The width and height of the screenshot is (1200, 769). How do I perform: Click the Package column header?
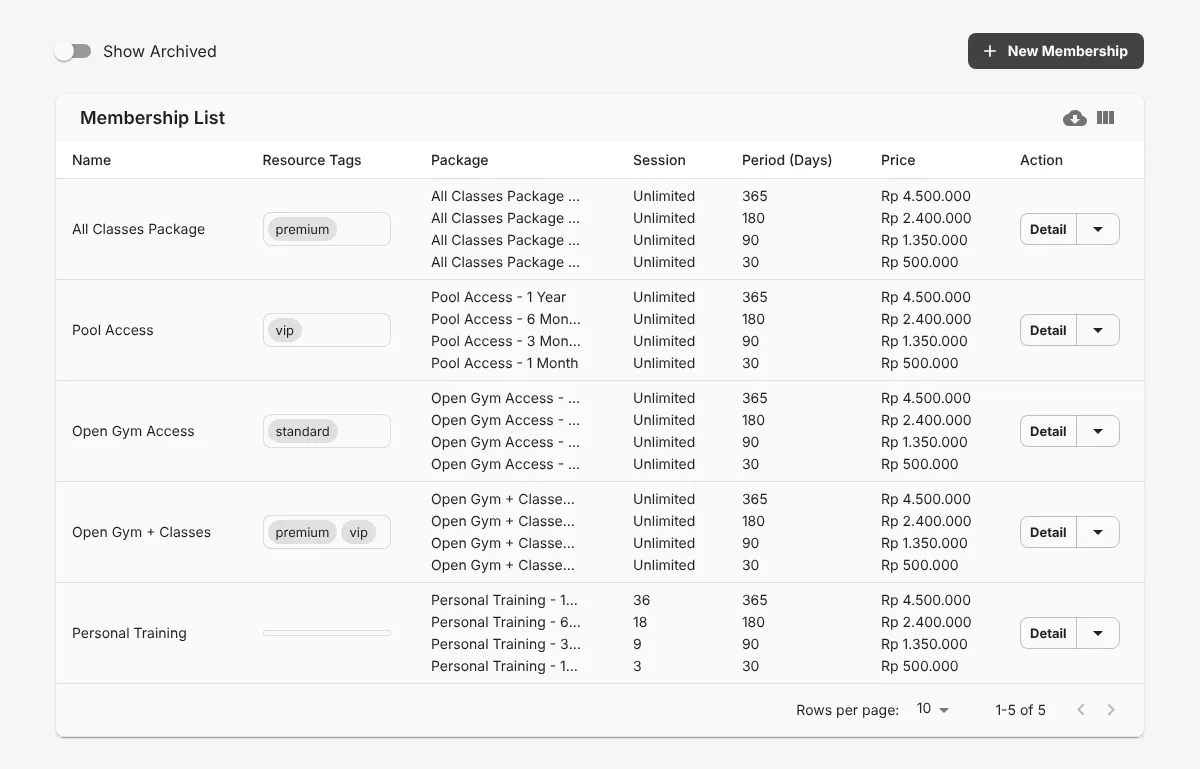click(460, 160)
